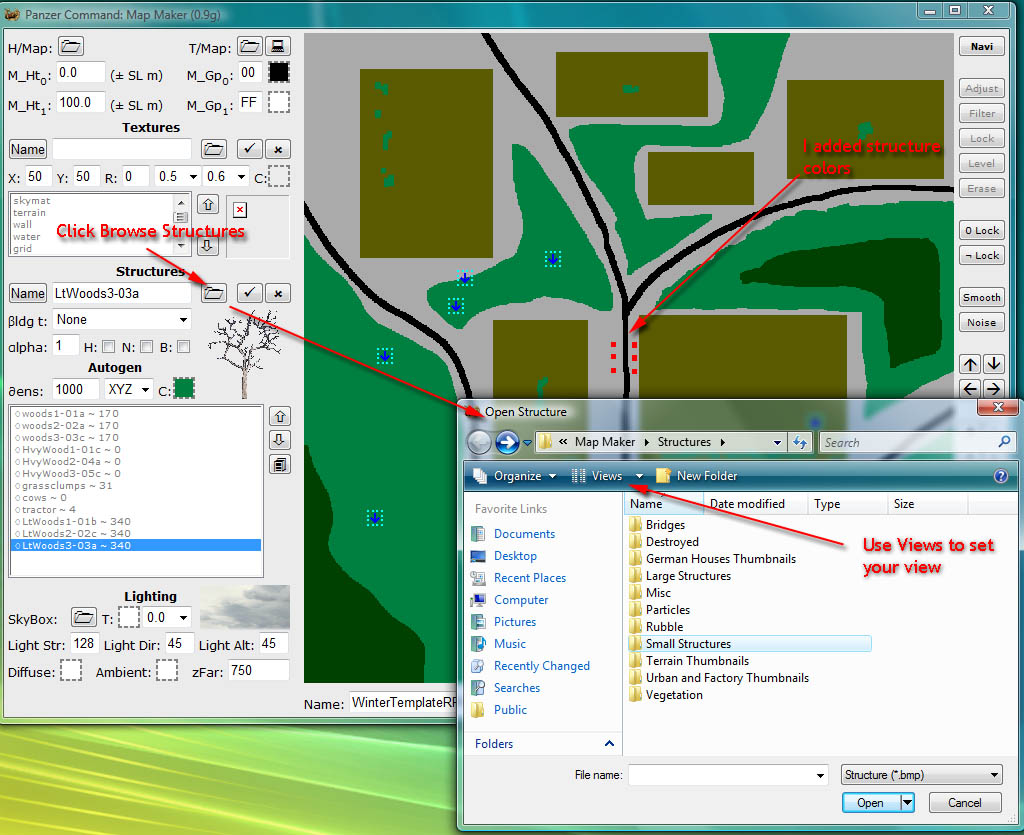Move the selected texture up the list
The image size is (1024, 835).
(x=208, y=204)
